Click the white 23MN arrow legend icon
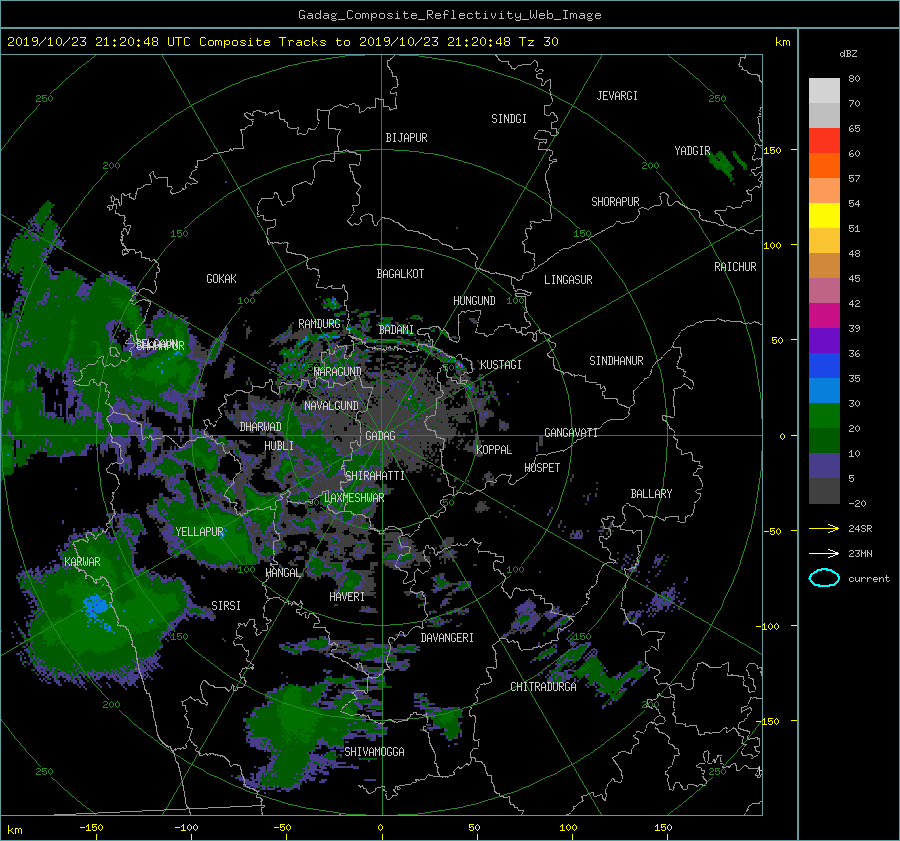This screenshot has height=841, width=900. [x=824, y=553]
